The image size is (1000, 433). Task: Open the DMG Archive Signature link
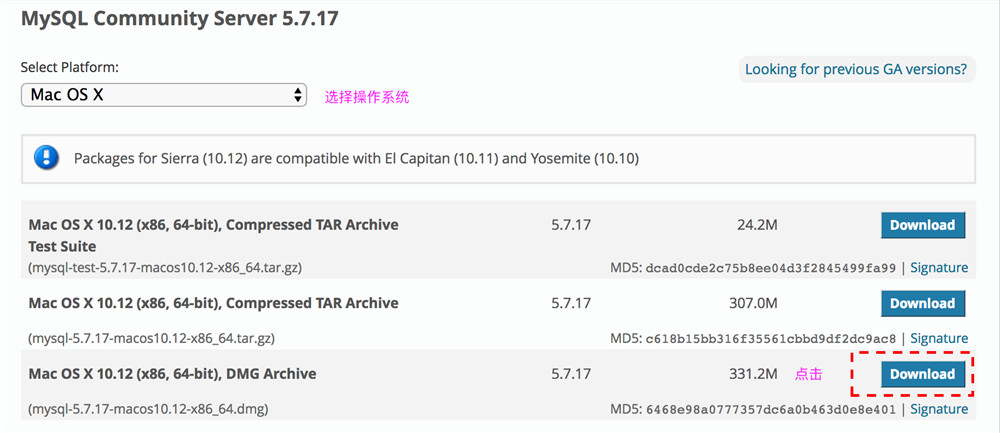[x=939, y=408]
